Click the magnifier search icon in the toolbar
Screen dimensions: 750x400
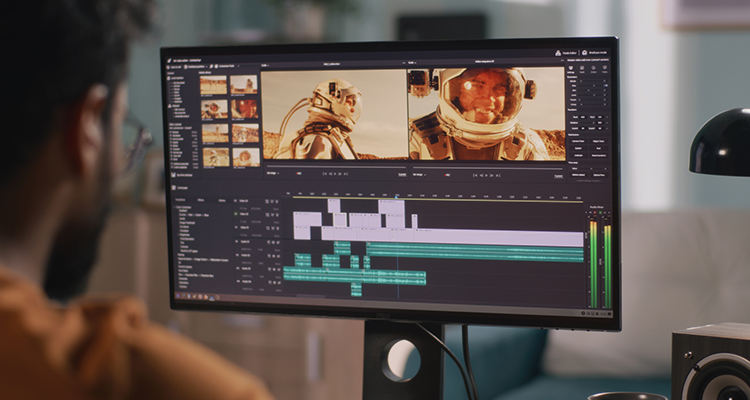[211, 66]
